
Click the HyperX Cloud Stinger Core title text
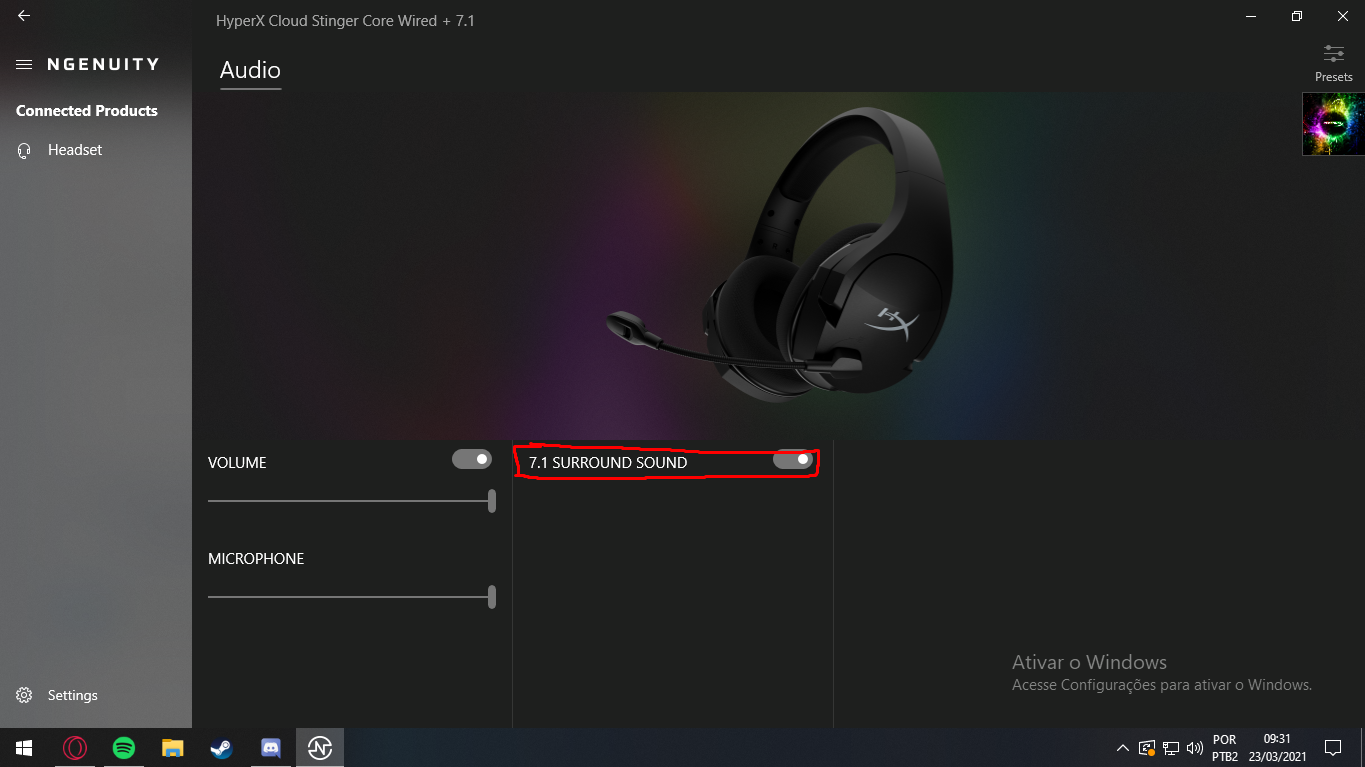345,20
